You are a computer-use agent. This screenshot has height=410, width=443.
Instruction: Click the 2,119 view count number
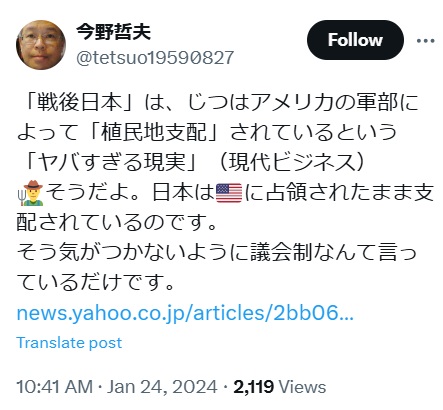[x=254, y=387]
